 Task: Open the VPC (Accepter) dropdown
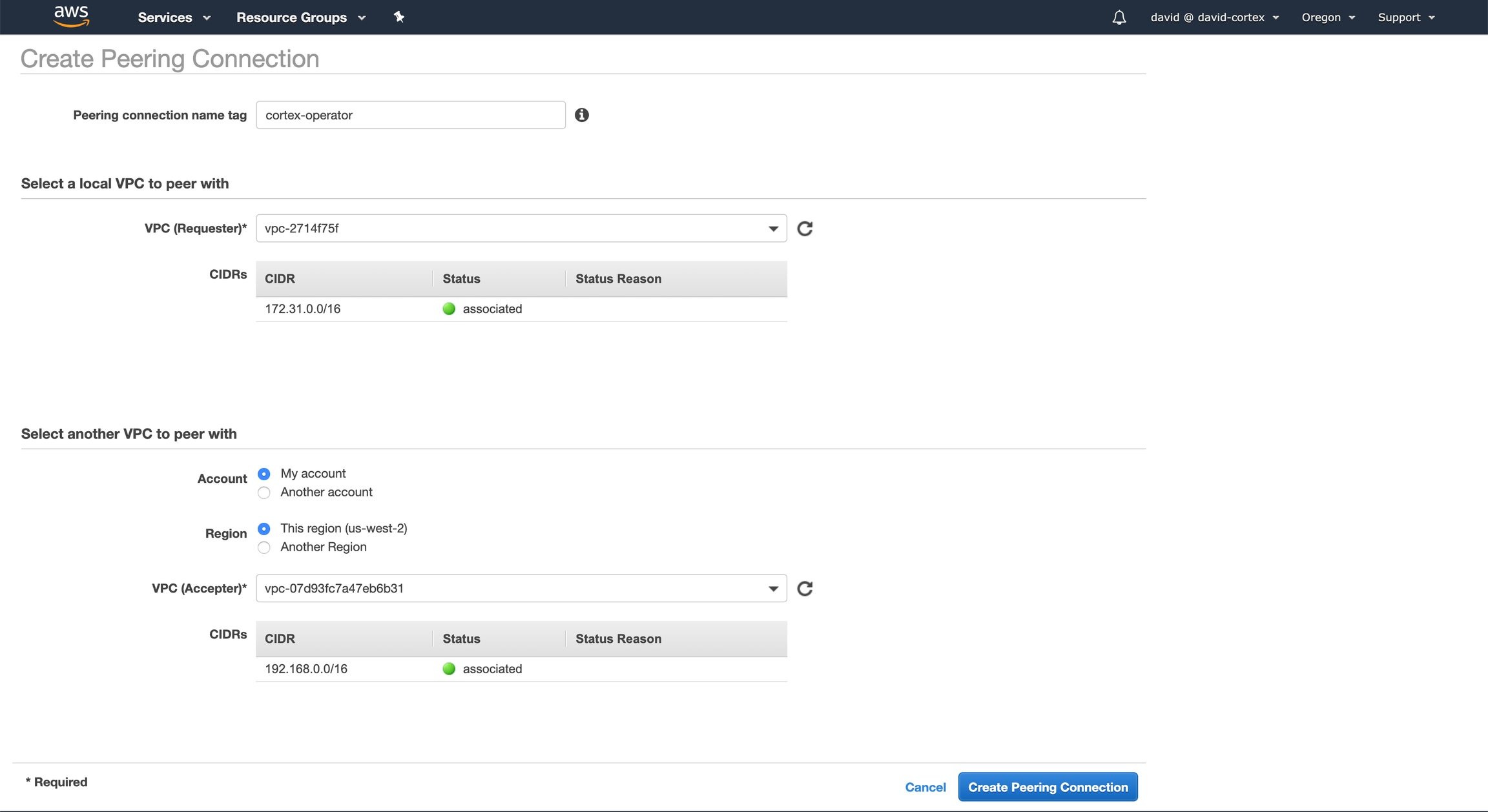(x=521, y=589)
